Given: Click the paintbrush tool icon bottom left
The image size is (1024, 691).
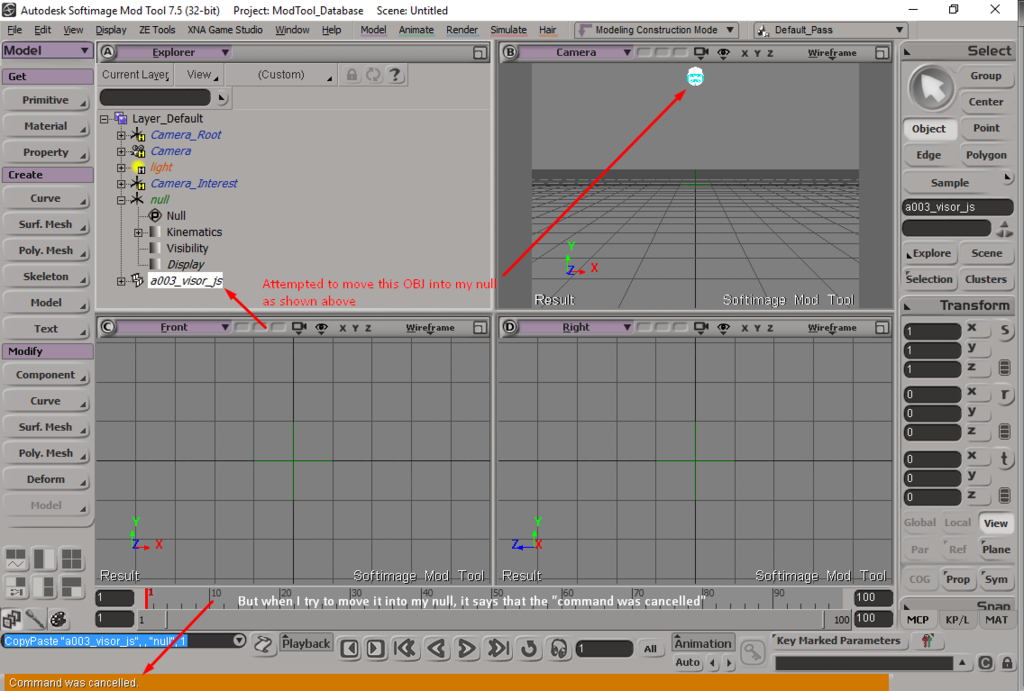Looking at the screenshot, I should click(35, 619).
